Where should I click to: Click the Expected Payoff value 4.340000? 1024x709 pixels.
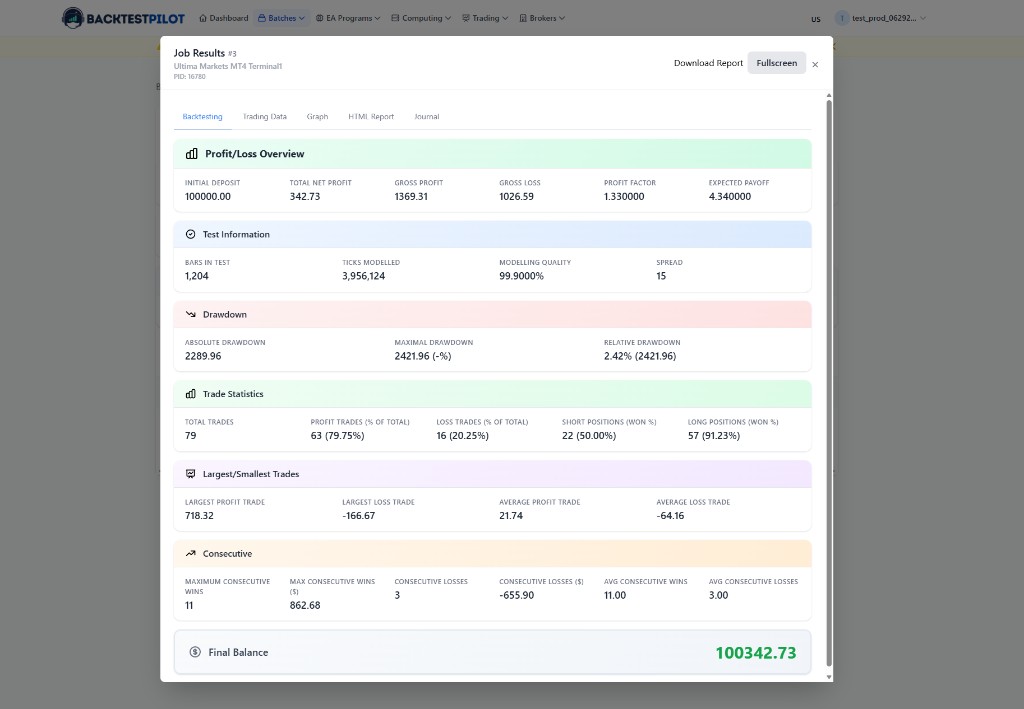pyautogui.click(x=729, y=197)
